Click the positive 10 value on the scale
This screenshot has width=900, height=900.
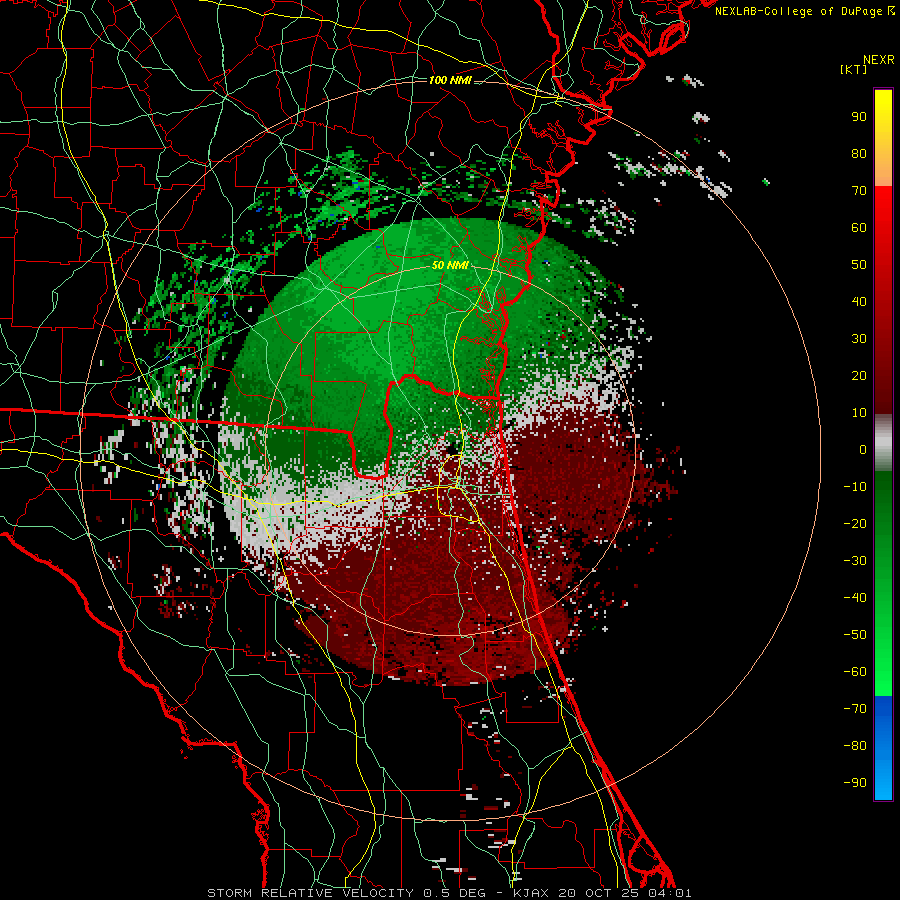point(859,413)
